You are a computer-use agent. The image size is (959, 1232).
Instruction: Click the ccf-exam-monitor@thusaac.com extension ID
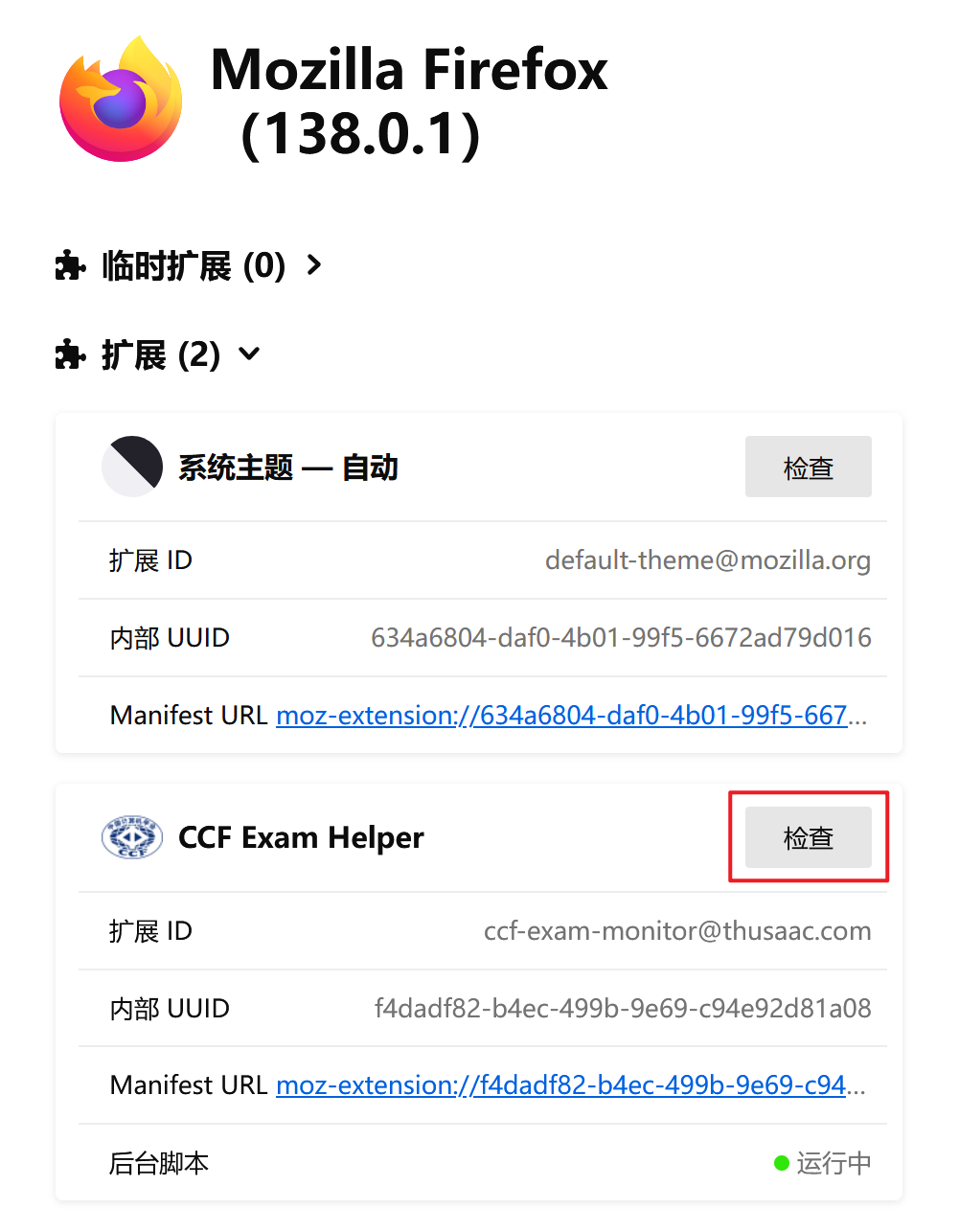[x=677, y=931]
